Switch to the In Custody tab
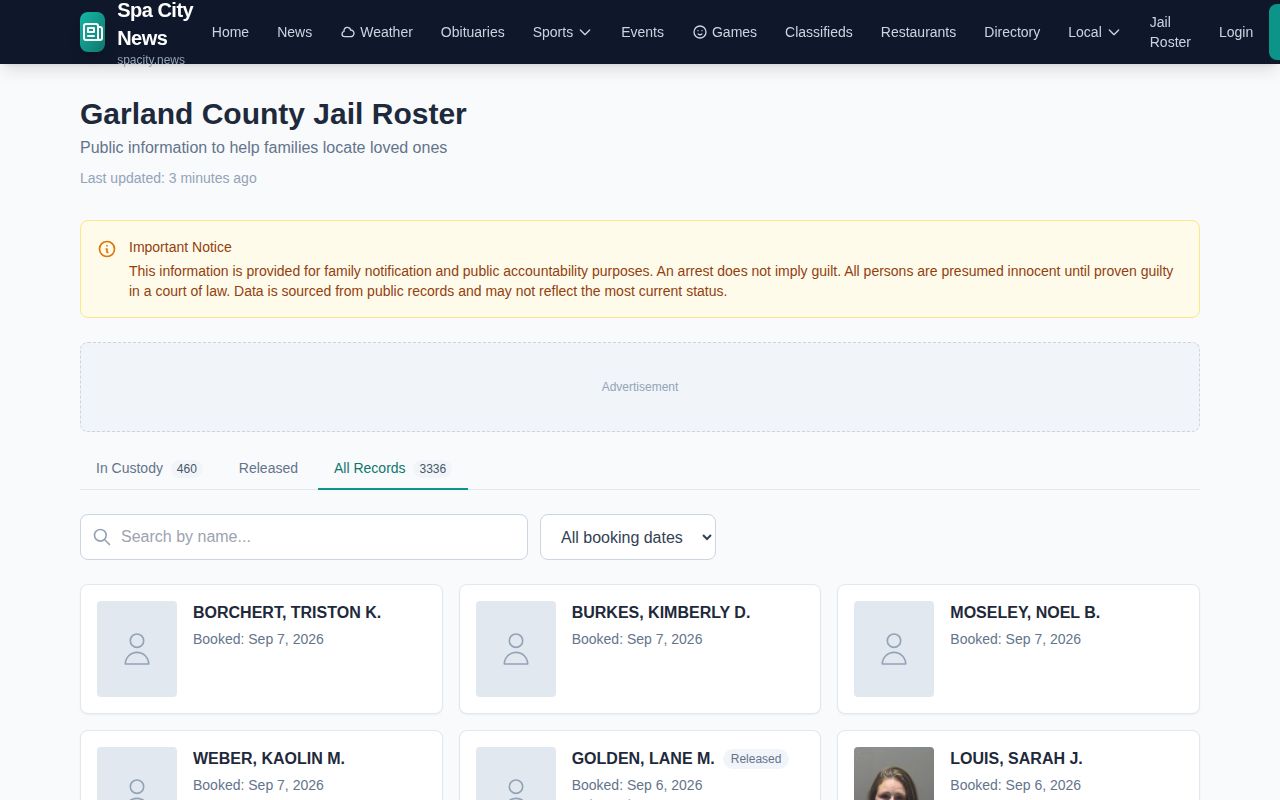1280x800 pixels. pos(148,468)
